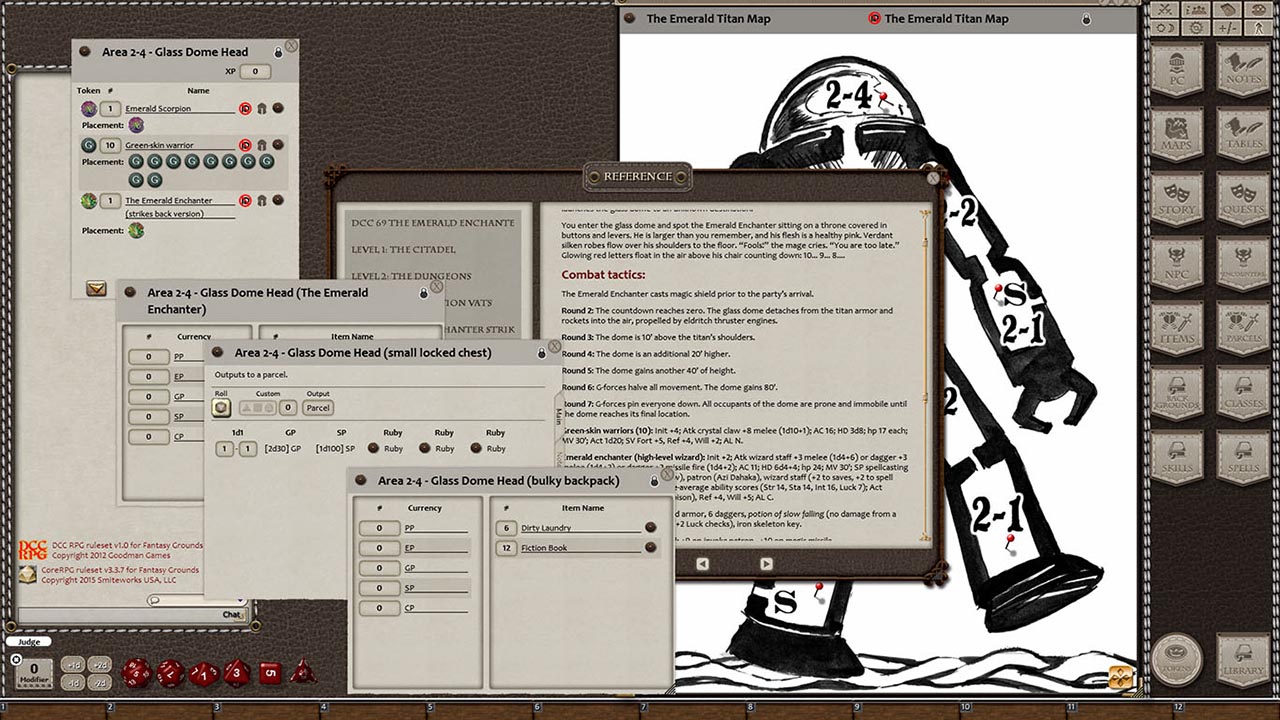1280x720 pixels.
Task: Open the Combat Tracker crossed-swords icon
Action: pyautogui.click(x=1165, y=10)
